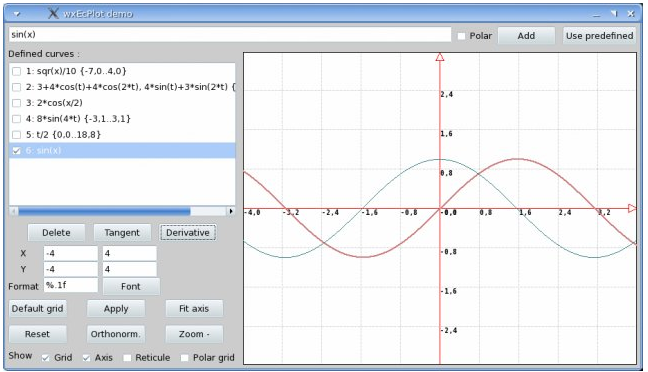Viewport: 648px width, 372px height.
Task: Click the Y minimum field
Action: click(x=71, y=269)
